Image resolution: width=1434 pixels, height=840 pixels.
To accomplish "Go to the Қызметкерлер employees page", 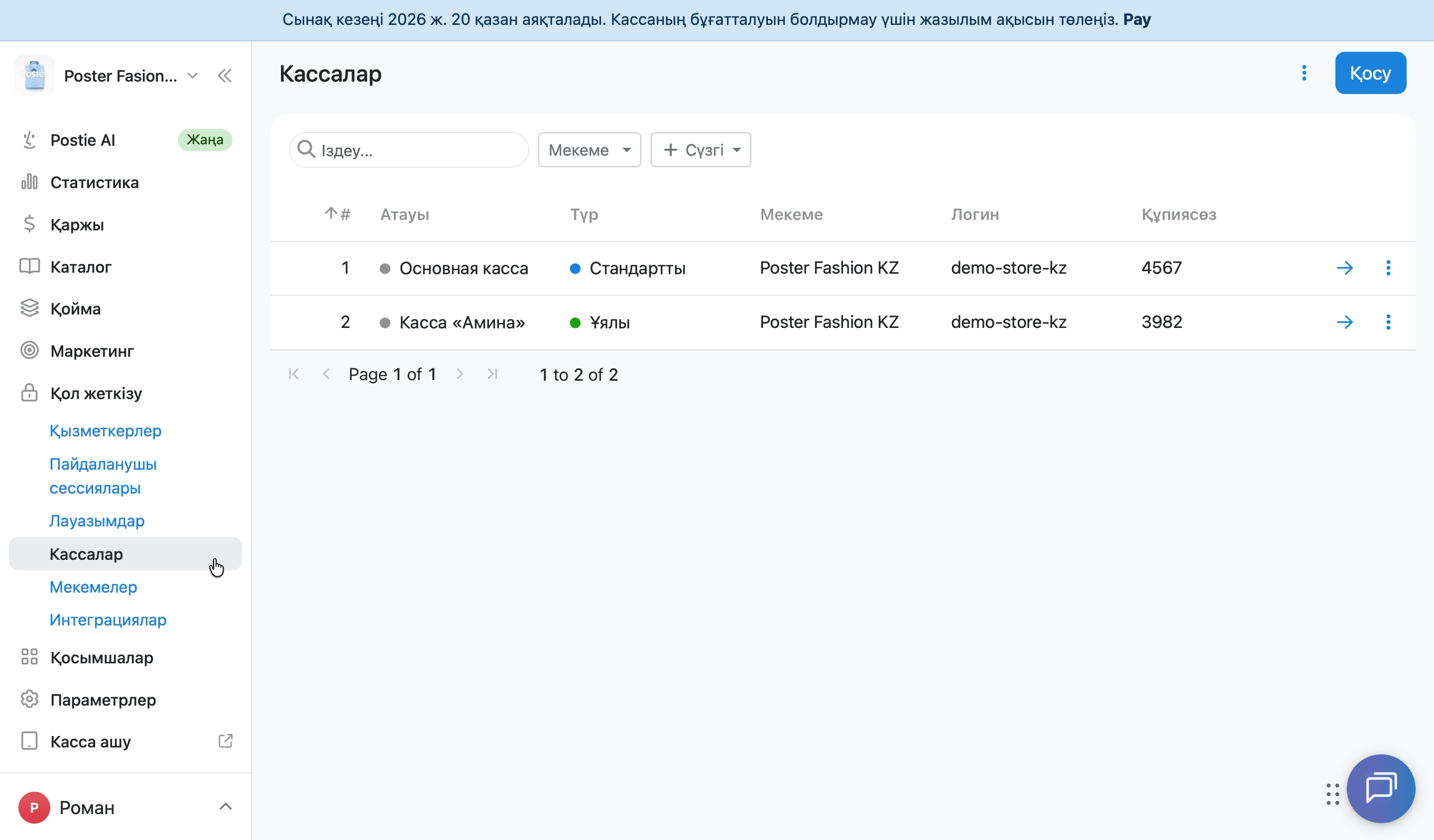I will [x=105, y=430].
